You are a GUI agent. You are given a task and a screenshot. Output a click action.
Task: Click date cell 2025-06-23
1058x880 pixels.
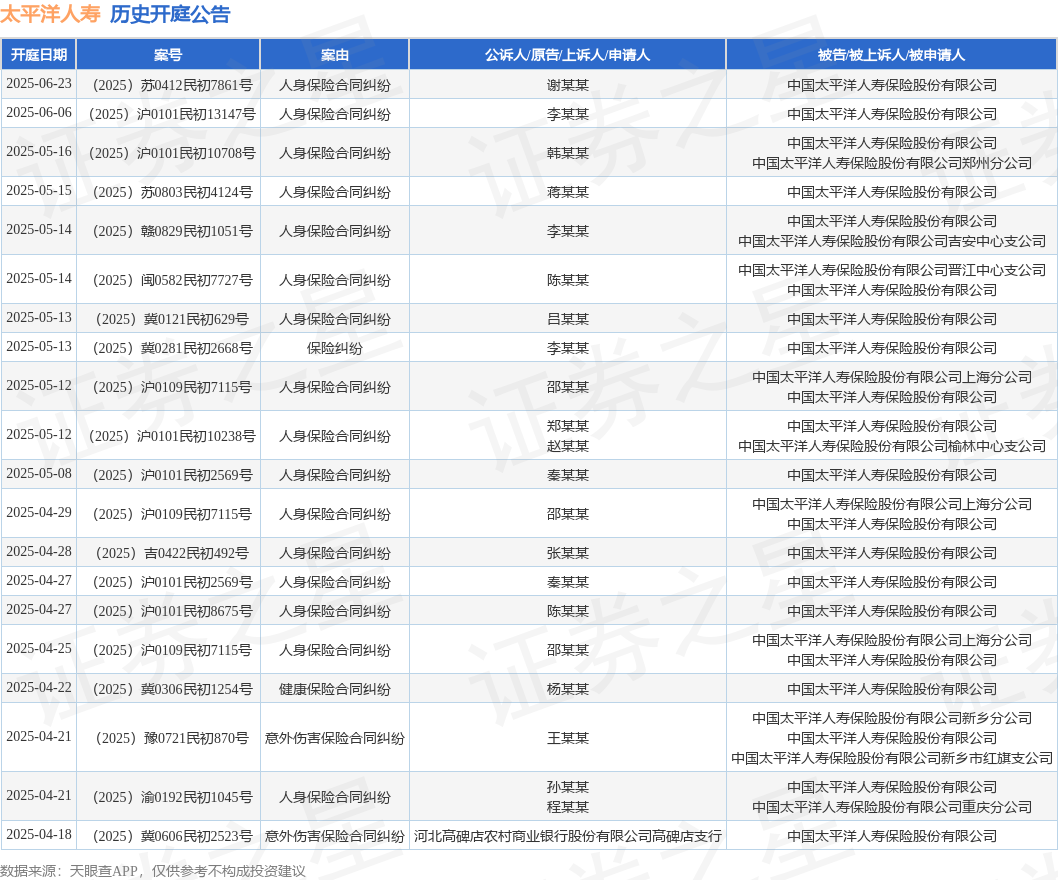pyautogui.click(x=38, y=84)
